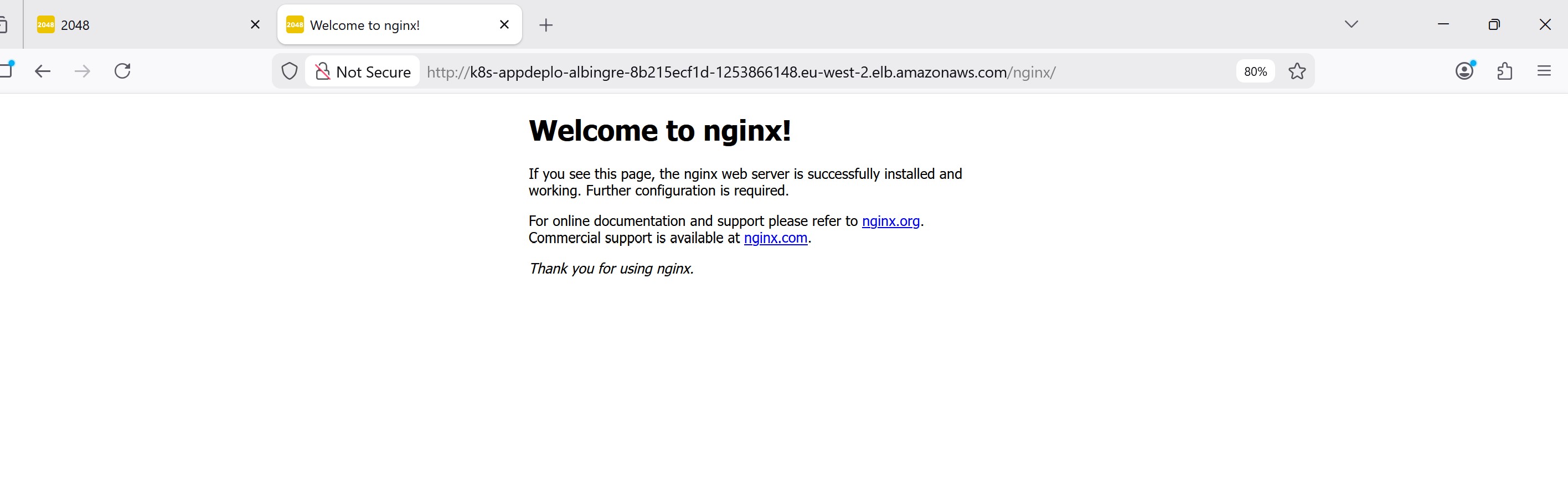Close the Welcome to nginx! tab
The height and width of the screenshot is (484, 1568).
[504, 25]
